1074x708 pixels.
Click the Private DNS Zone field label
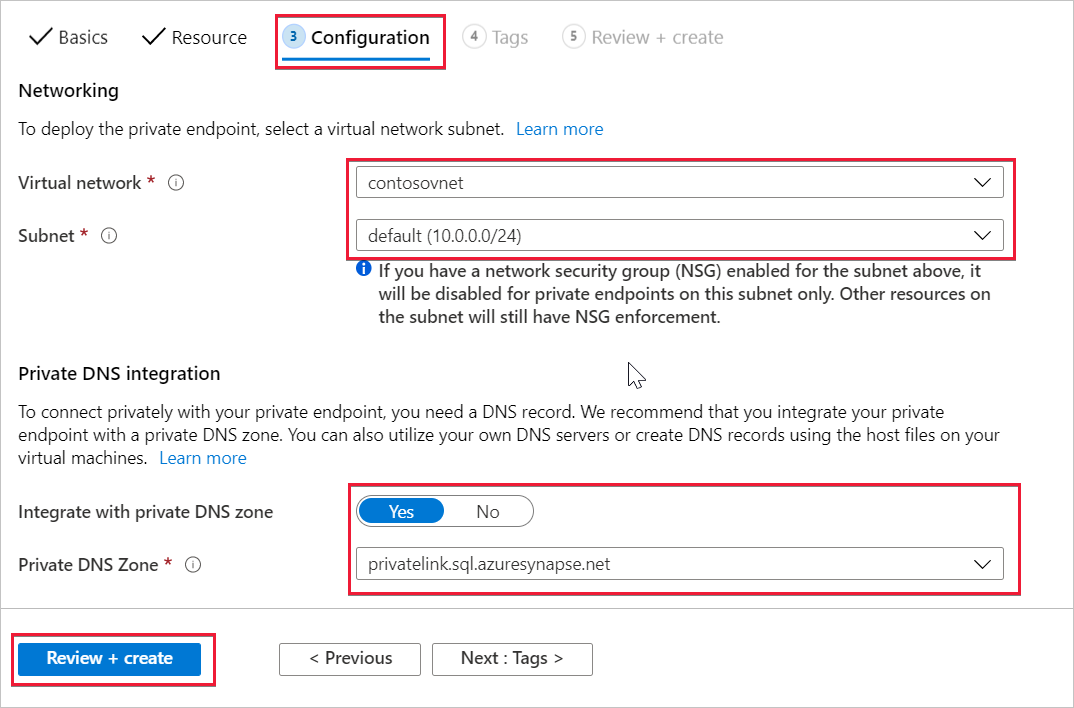coord(88,565)
